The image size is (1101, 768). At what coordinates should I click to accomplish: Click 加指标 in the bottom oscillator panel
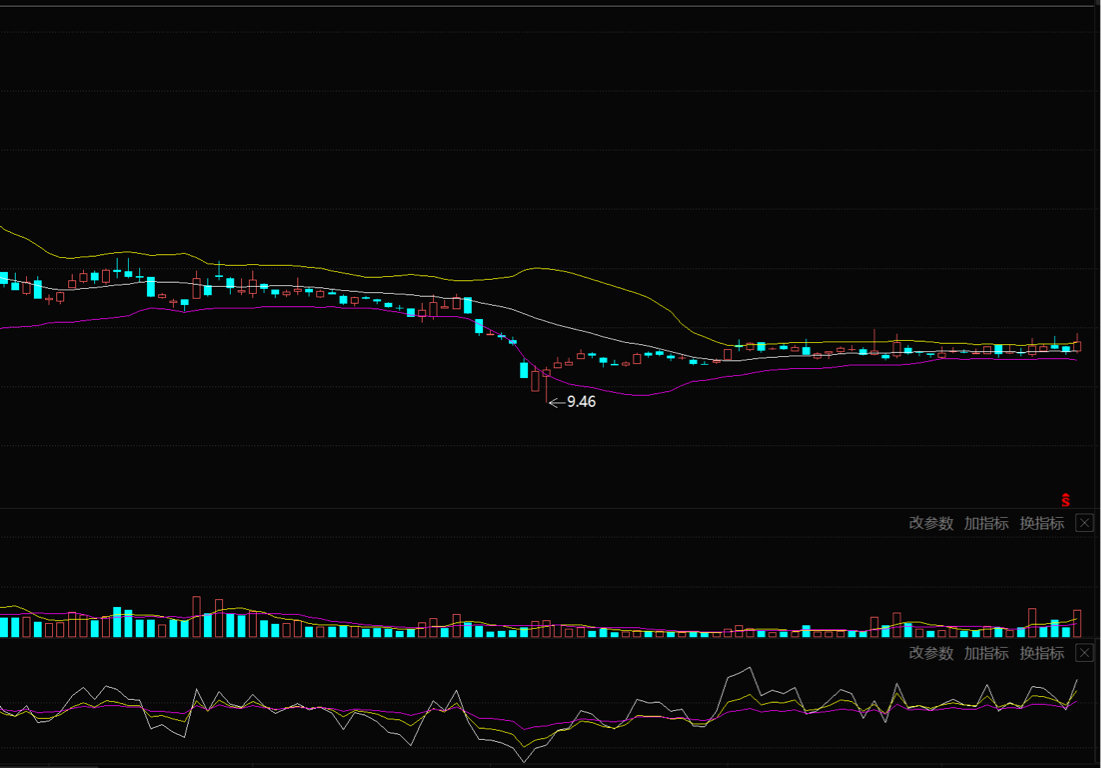987,653
